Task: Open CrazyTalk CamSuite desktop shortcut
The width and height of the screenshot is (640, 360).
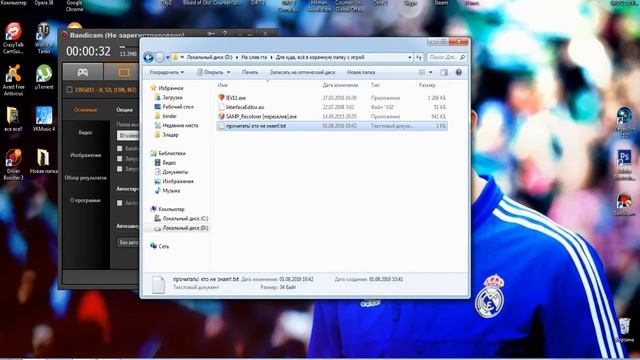Action: tap(13, 39)
